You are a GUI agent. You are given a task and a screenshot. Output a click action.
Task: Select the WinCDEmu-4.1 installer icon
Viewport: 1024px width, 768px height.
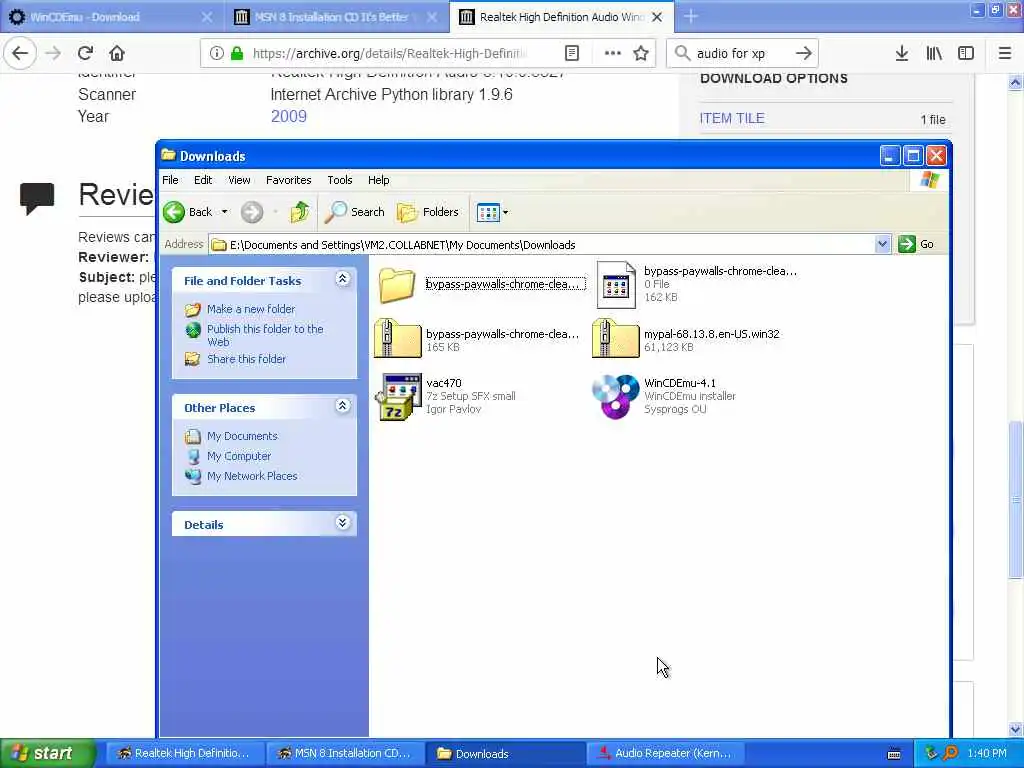(615, 396)
